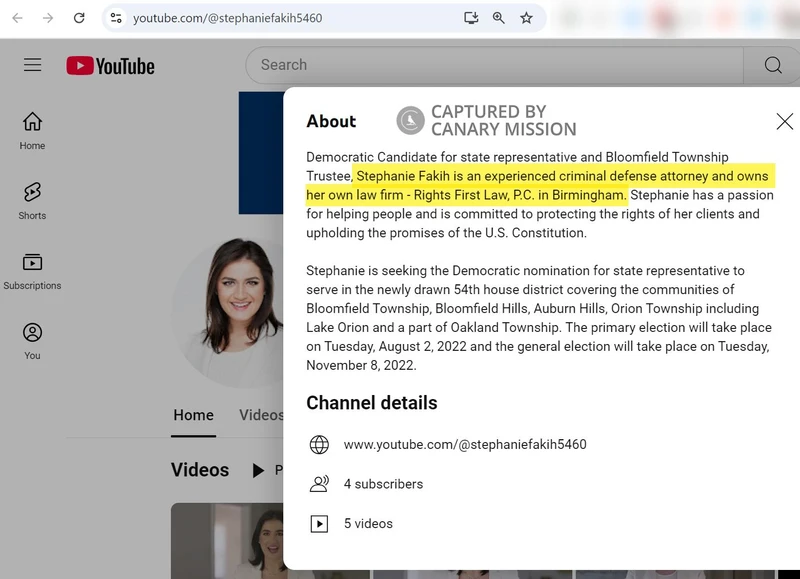Click the search magnifier button

tap(772, 65)
